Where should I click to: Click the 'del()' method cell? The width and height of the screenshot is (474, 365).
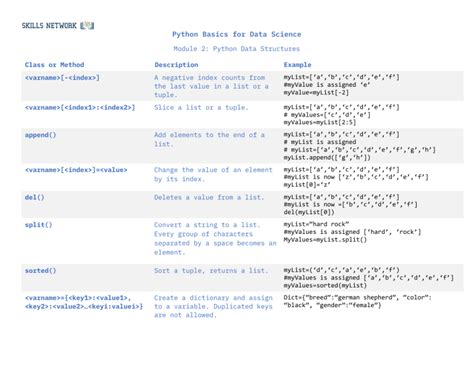click(34, 197)
